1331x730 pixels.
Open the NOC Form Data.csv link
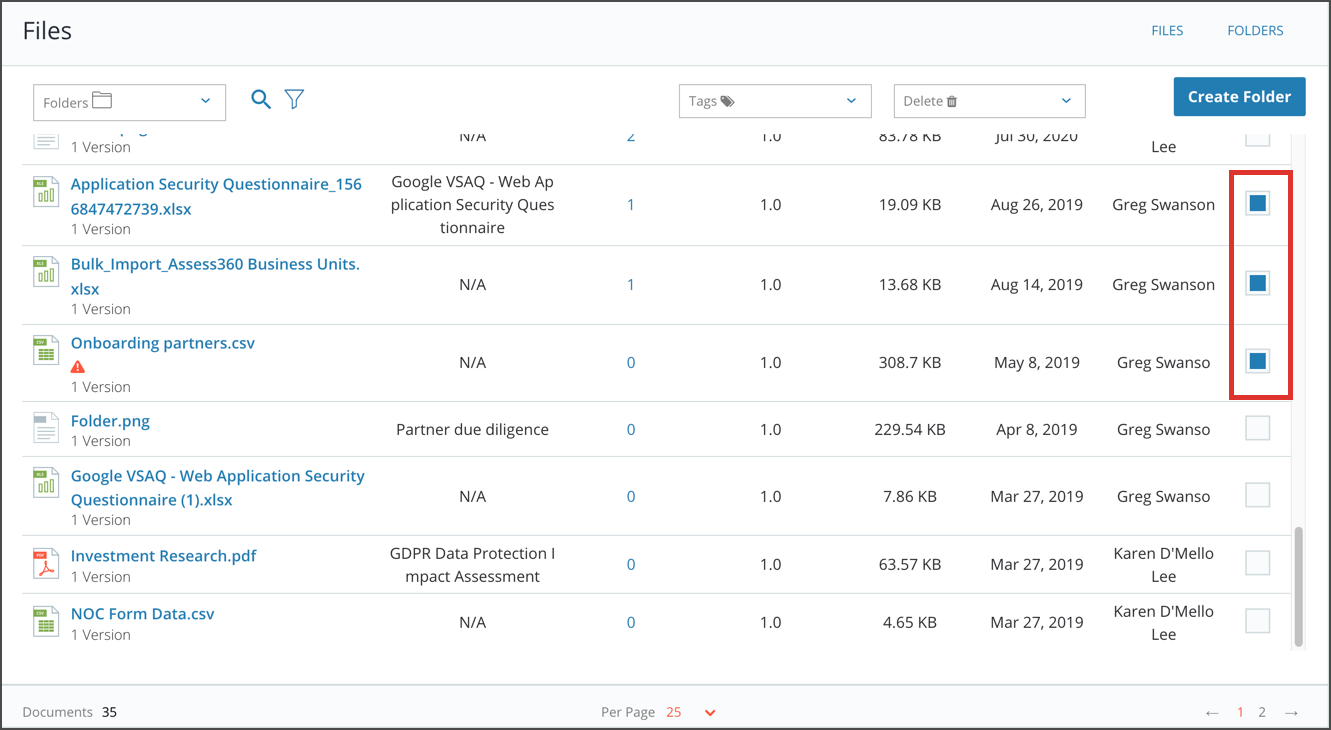point(143,614)
